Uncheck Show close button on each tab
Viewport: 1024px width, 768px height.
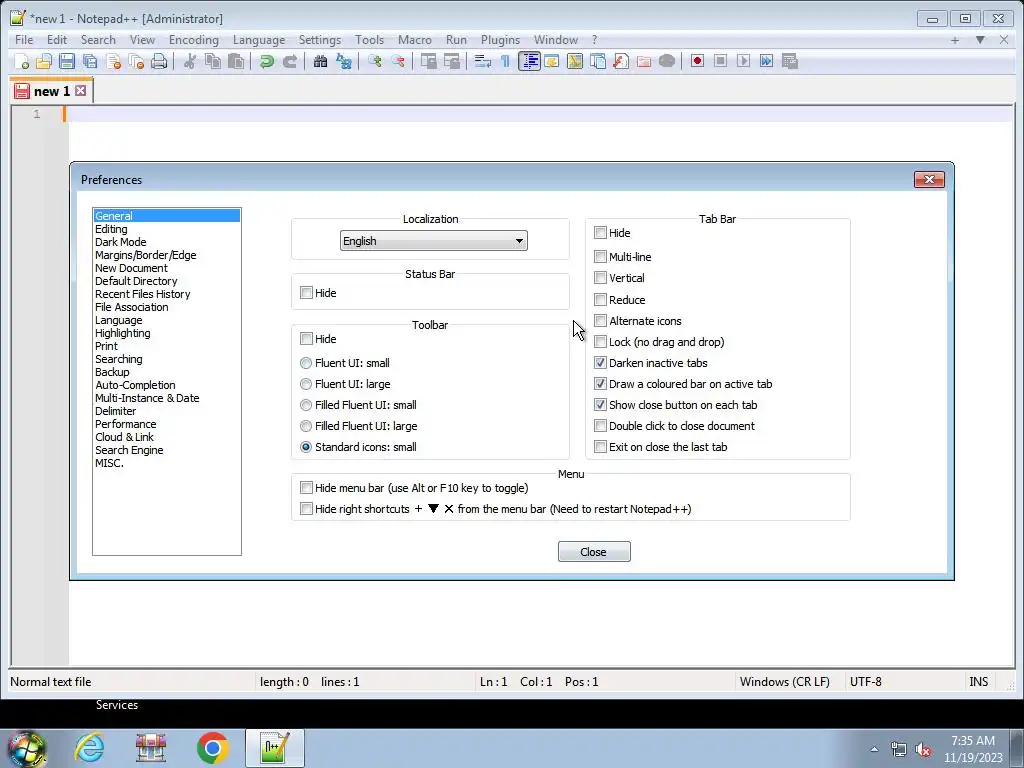point(600,405)
